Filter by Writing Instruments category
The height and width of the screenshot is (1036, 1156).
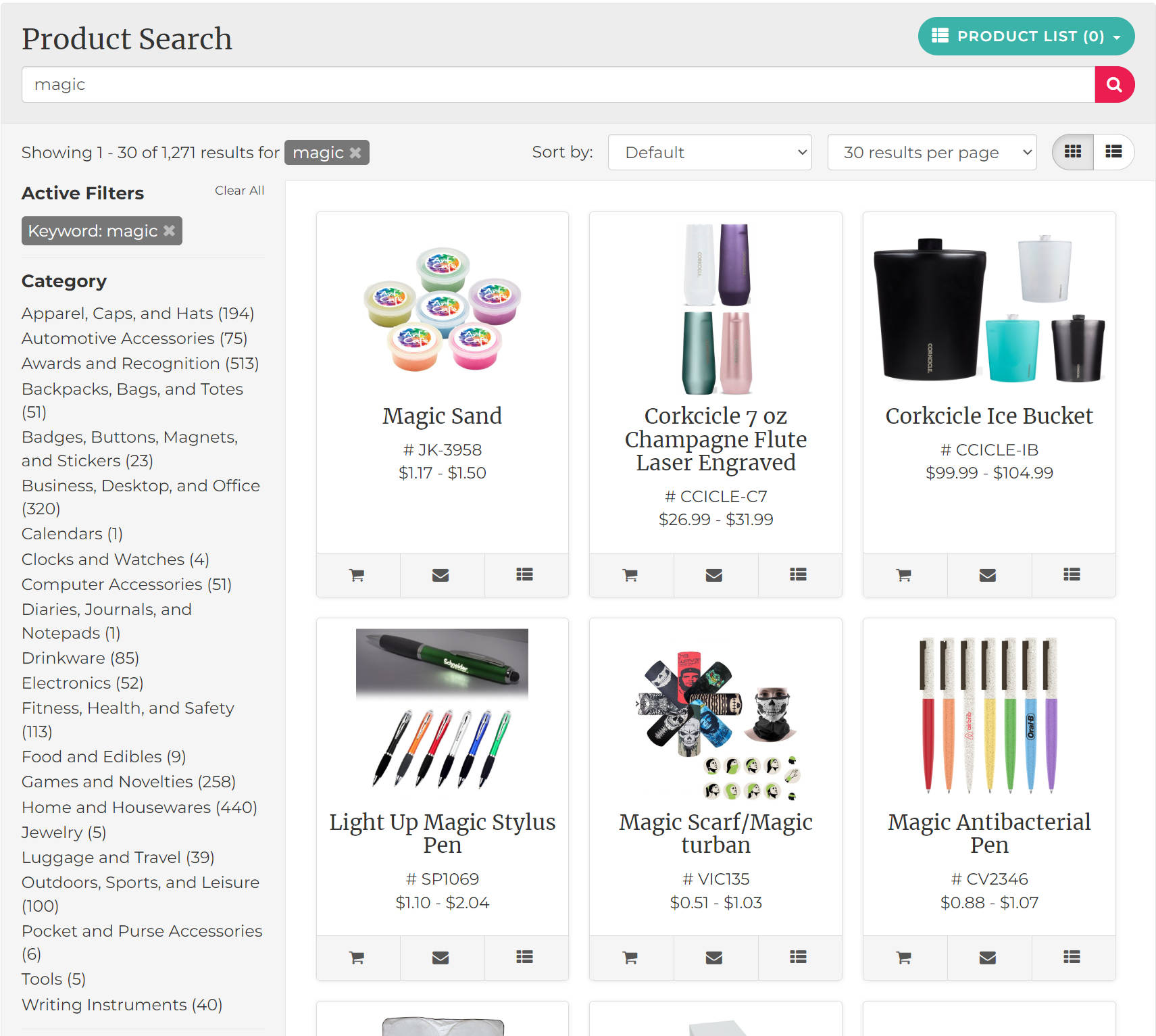point(122,1005)
